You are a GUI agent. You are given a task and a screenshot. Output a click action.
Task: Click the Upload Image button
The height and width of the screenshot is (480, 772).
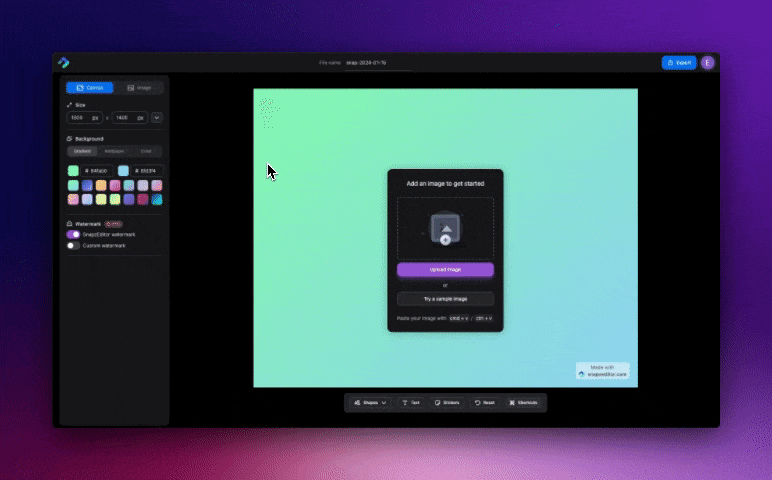pos(445,269)
